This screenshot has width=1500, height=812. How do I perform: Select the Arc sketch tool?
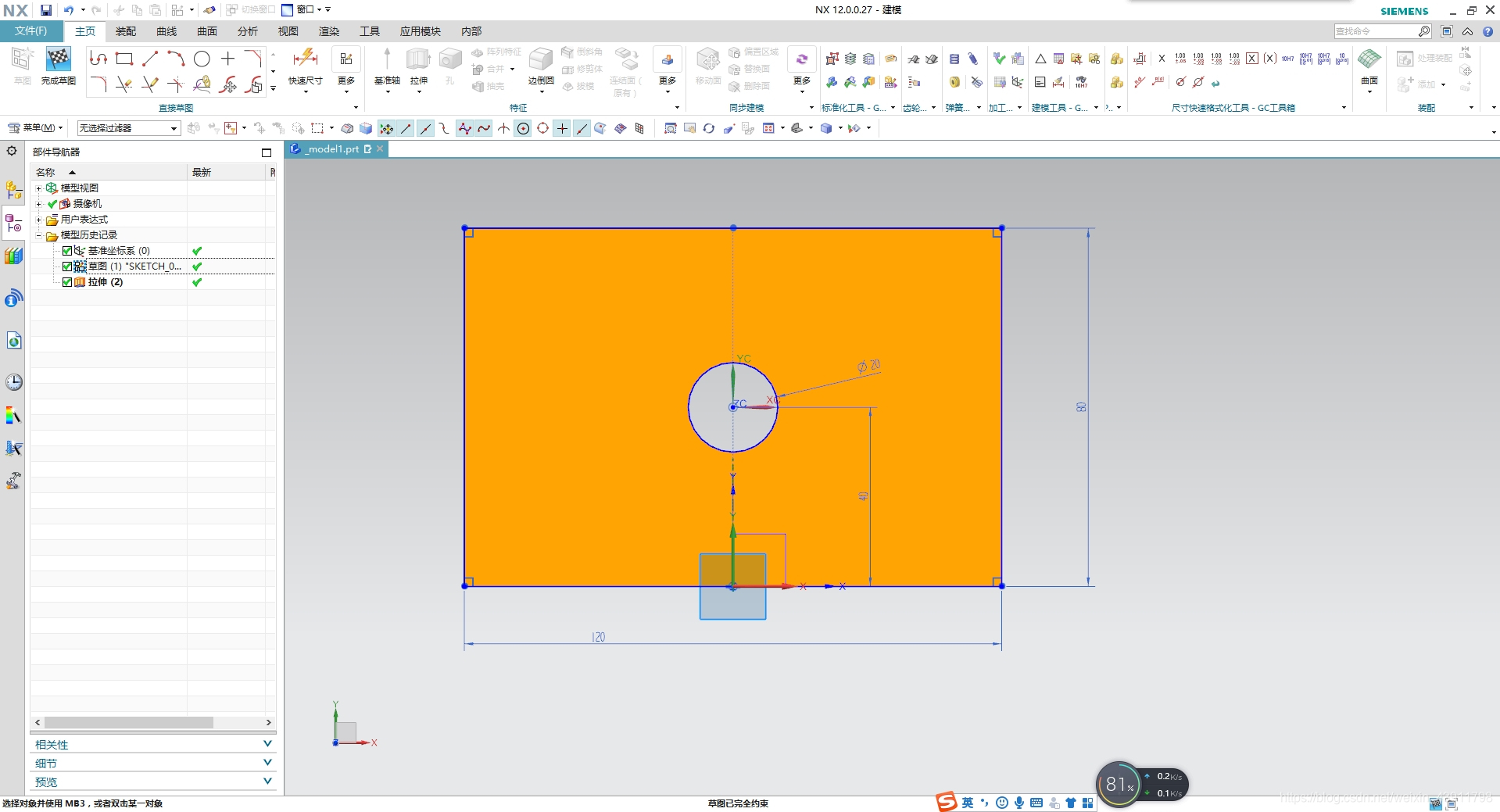pyautogui.click(x=176, y=59)
